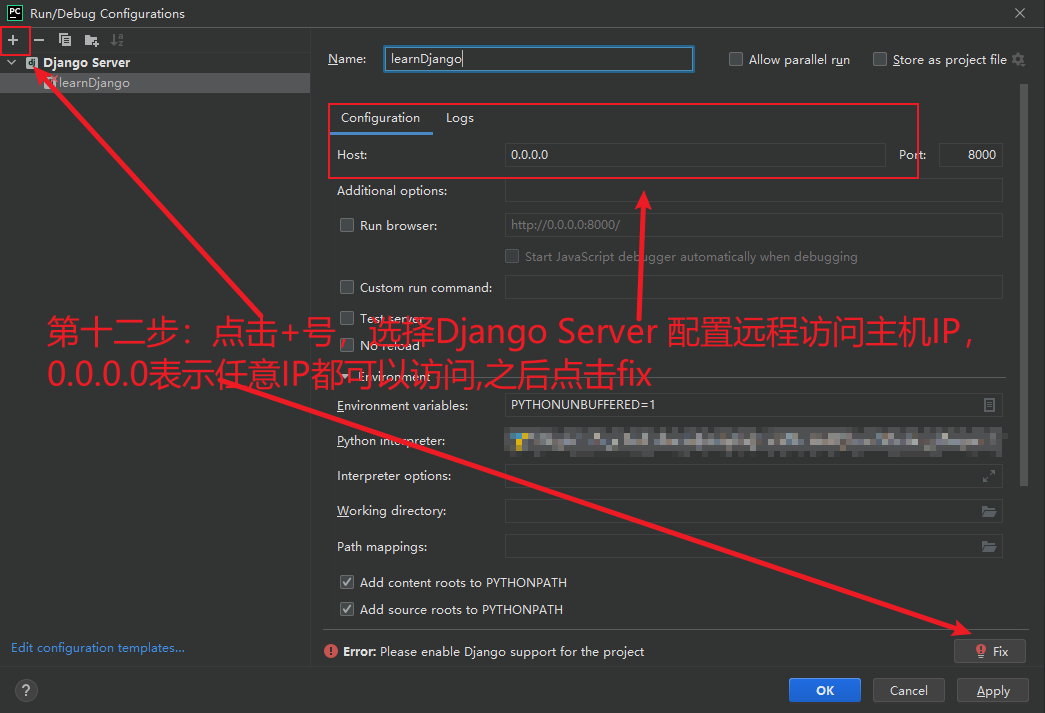This screenshot has width=1045, height=713.
Task: Move configuration into a new folder
Action: 91,40
